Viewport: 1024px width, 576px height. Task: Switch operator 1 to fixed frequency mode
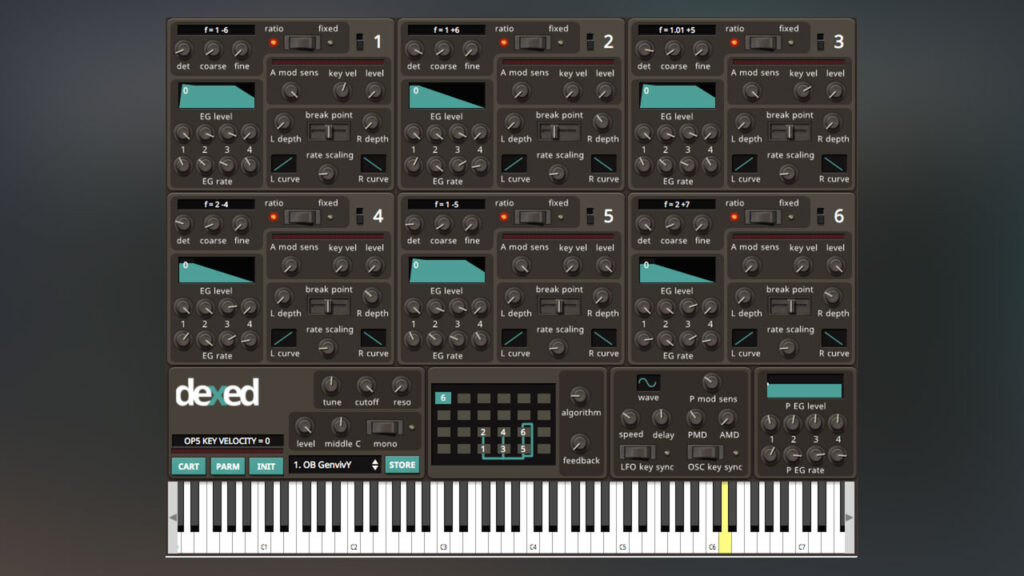pyautogui.click(x=302, y=40)
